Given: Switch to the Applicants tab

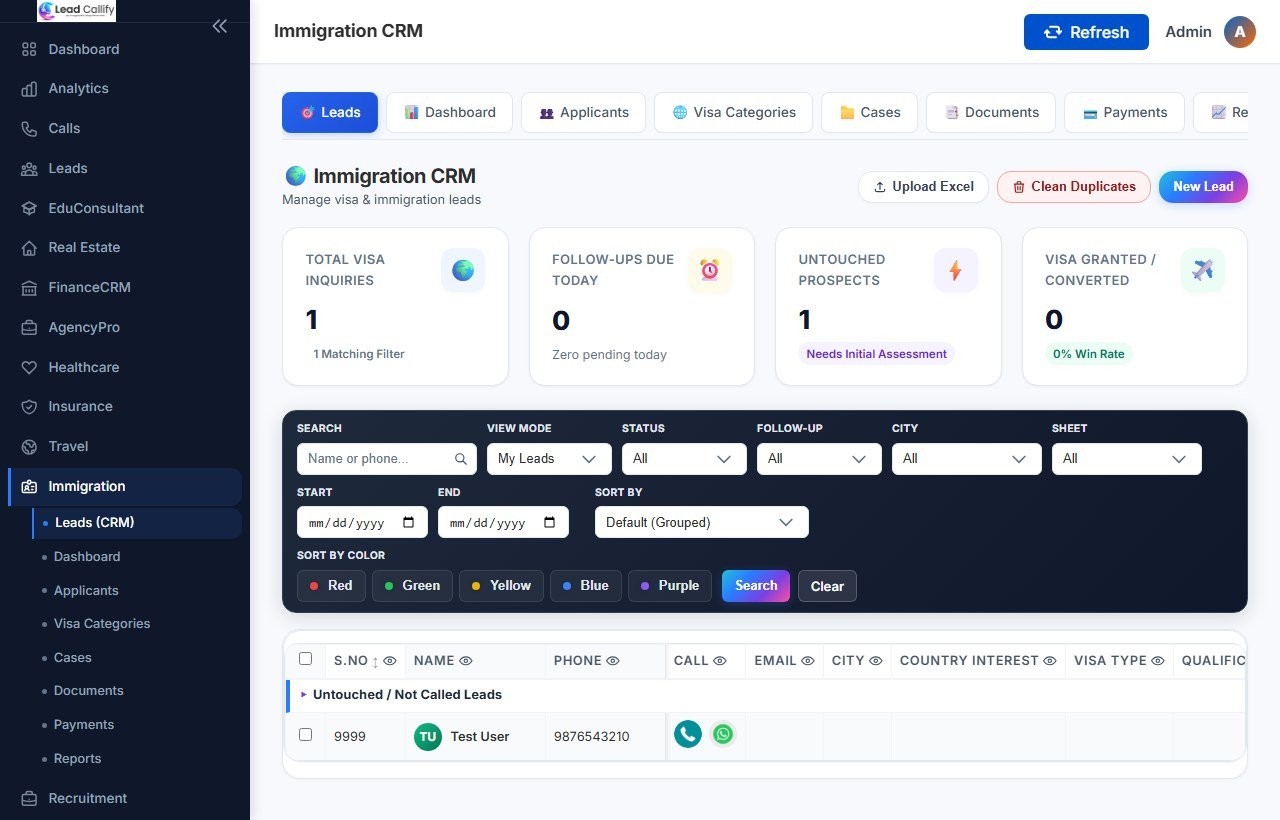Looking at the screenshot, I should click(x=585, y=112).
